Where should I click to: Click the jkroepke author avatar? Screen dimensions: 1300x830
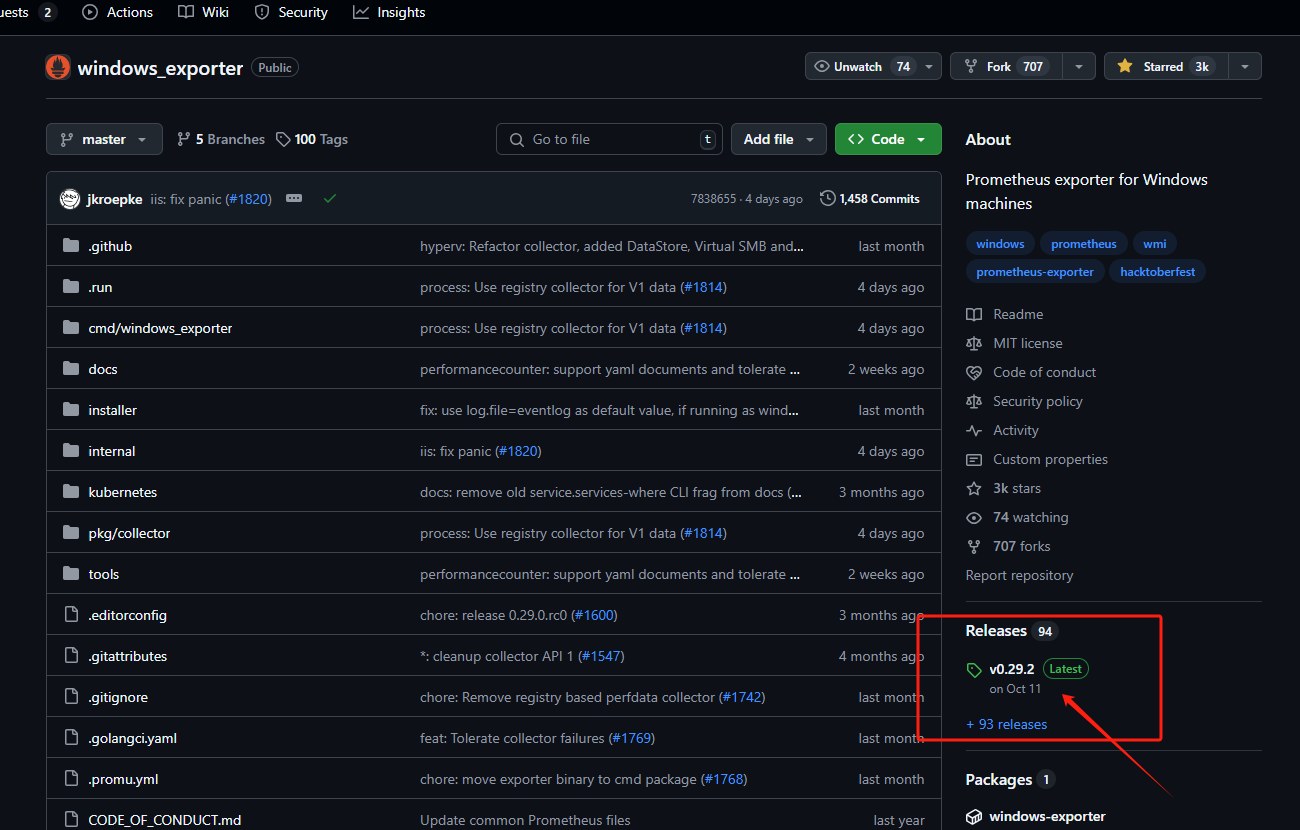[x=69, y=199]
